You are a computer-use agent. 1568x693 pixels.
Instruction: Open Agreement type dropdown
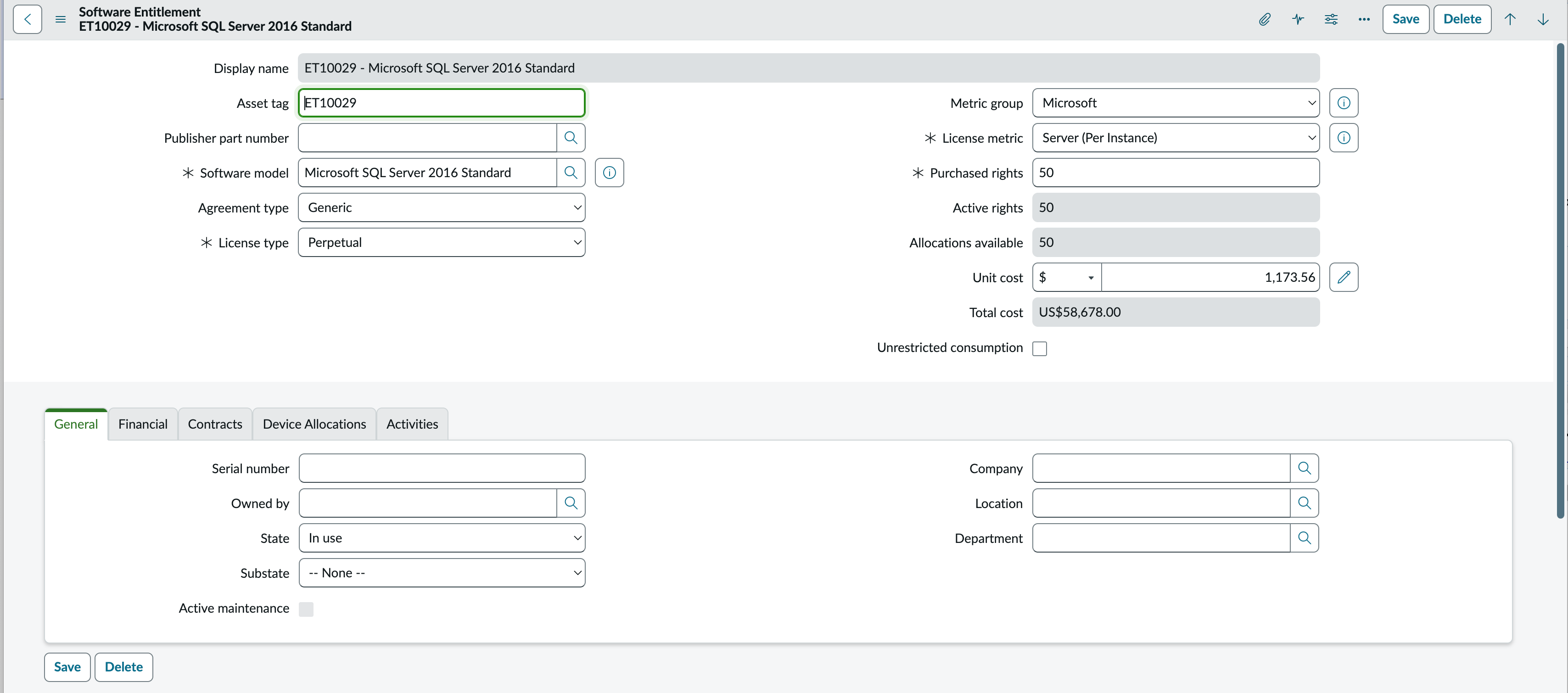[441, 207]
